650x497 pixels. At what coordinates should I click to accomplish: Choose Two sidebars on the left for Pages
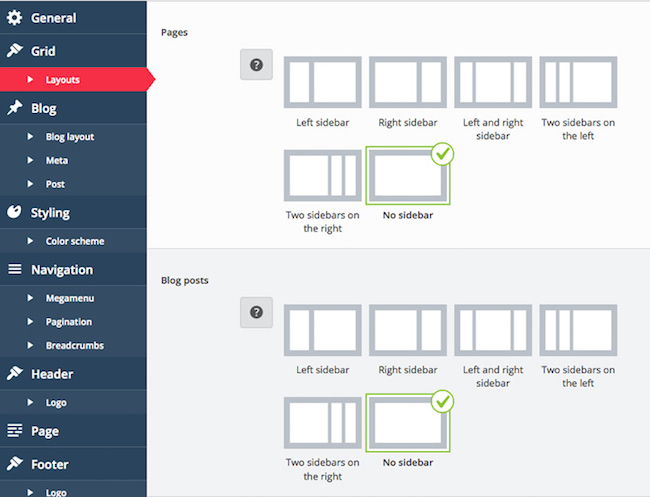tap(578, 82)
